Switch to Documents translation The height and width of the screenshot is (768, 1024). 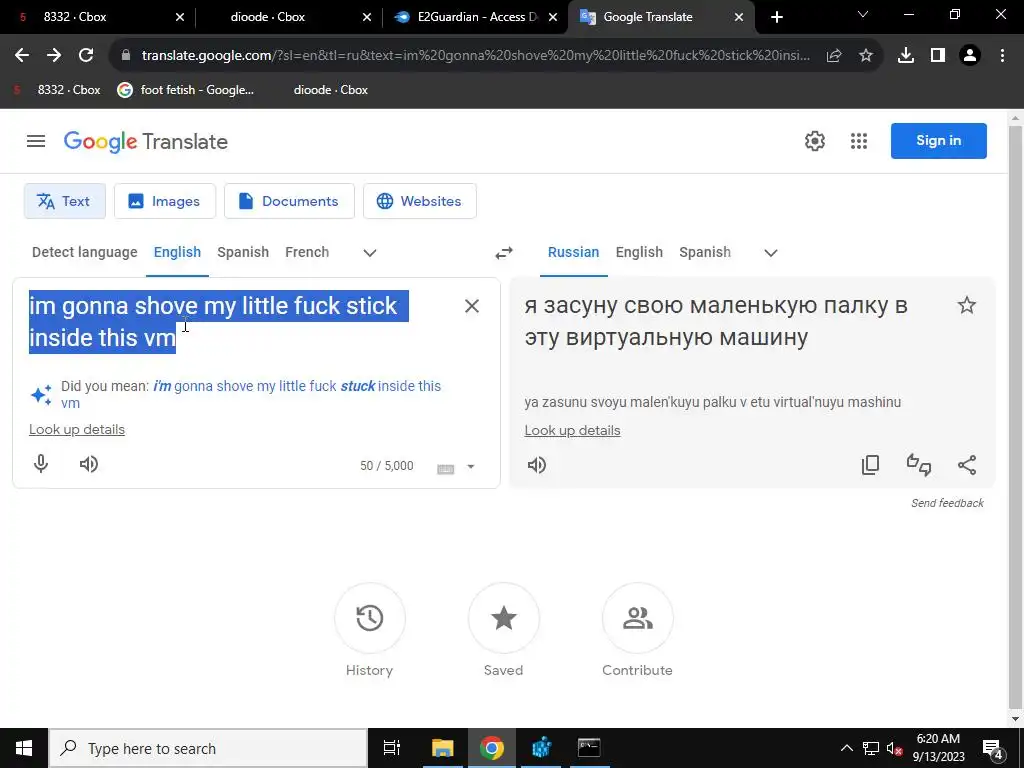pyautogui.click(x=289, y=201)
